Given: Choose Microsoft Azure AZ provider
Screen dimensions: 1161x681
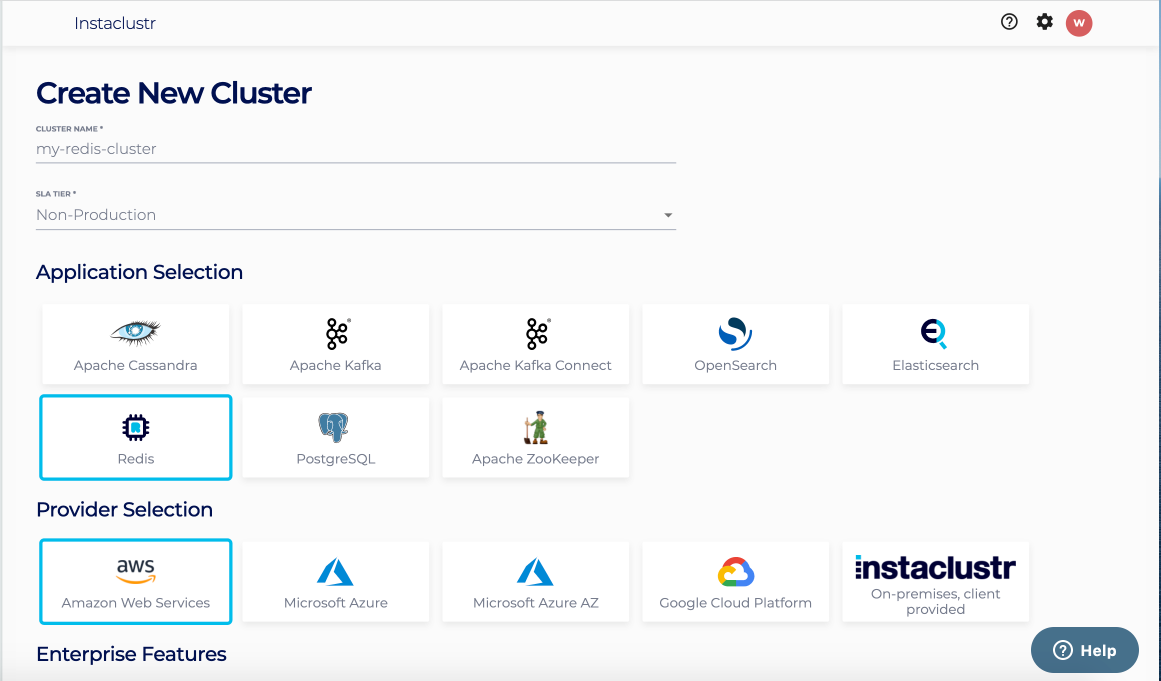Looking at the screenshot, I should (x=535, y=581).
